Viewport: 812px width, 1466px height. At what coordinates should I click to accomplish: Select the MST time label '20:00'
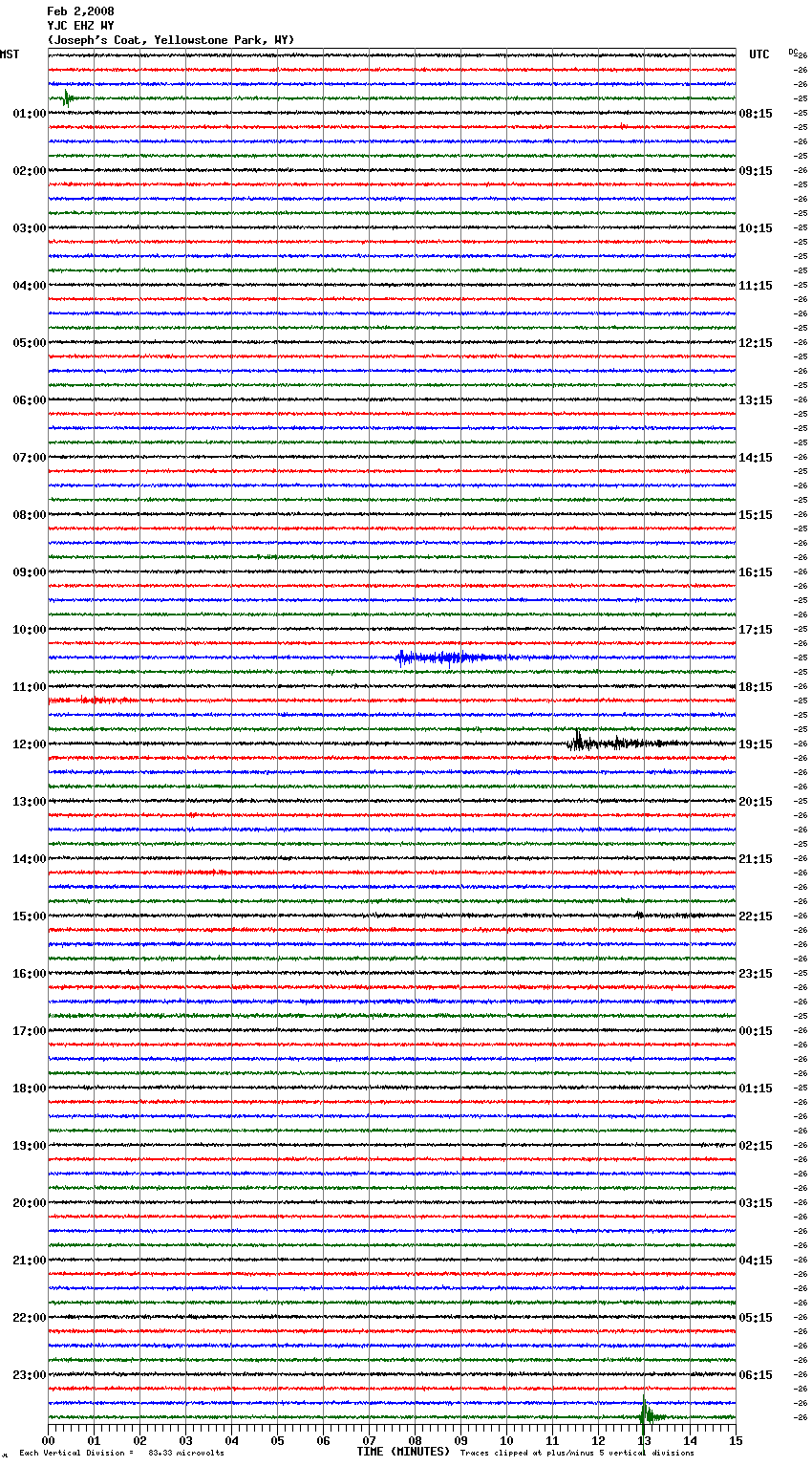click(x=29, y=1203)
